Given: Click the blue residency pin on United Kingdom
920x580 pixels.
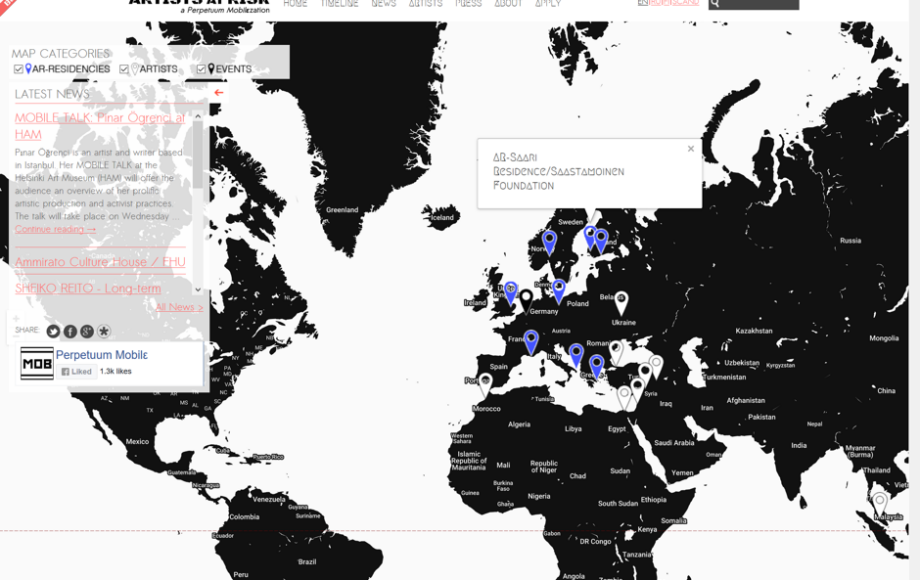Looking at the screenshot, I should [511, 292].
